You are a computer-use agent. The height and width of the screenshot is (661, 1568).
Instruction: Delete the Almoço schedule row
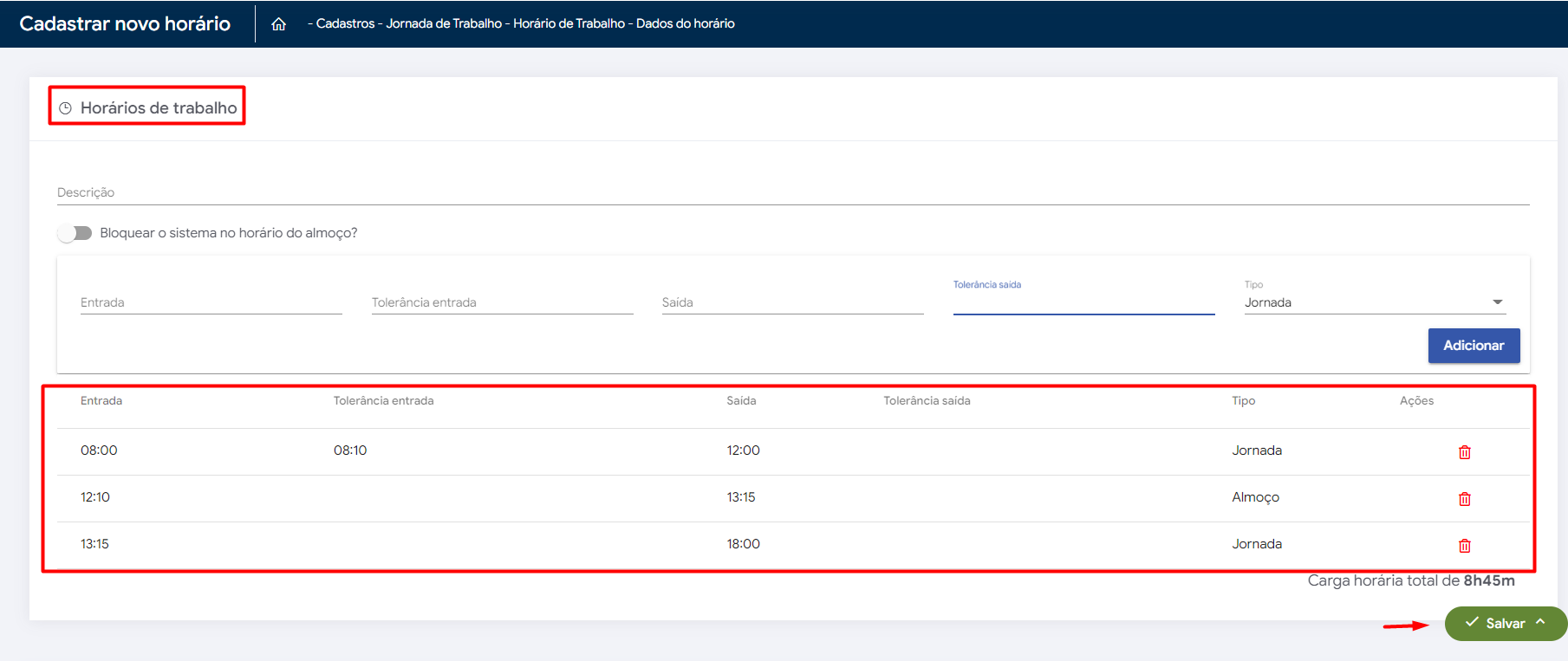(x=1464, y=499)
